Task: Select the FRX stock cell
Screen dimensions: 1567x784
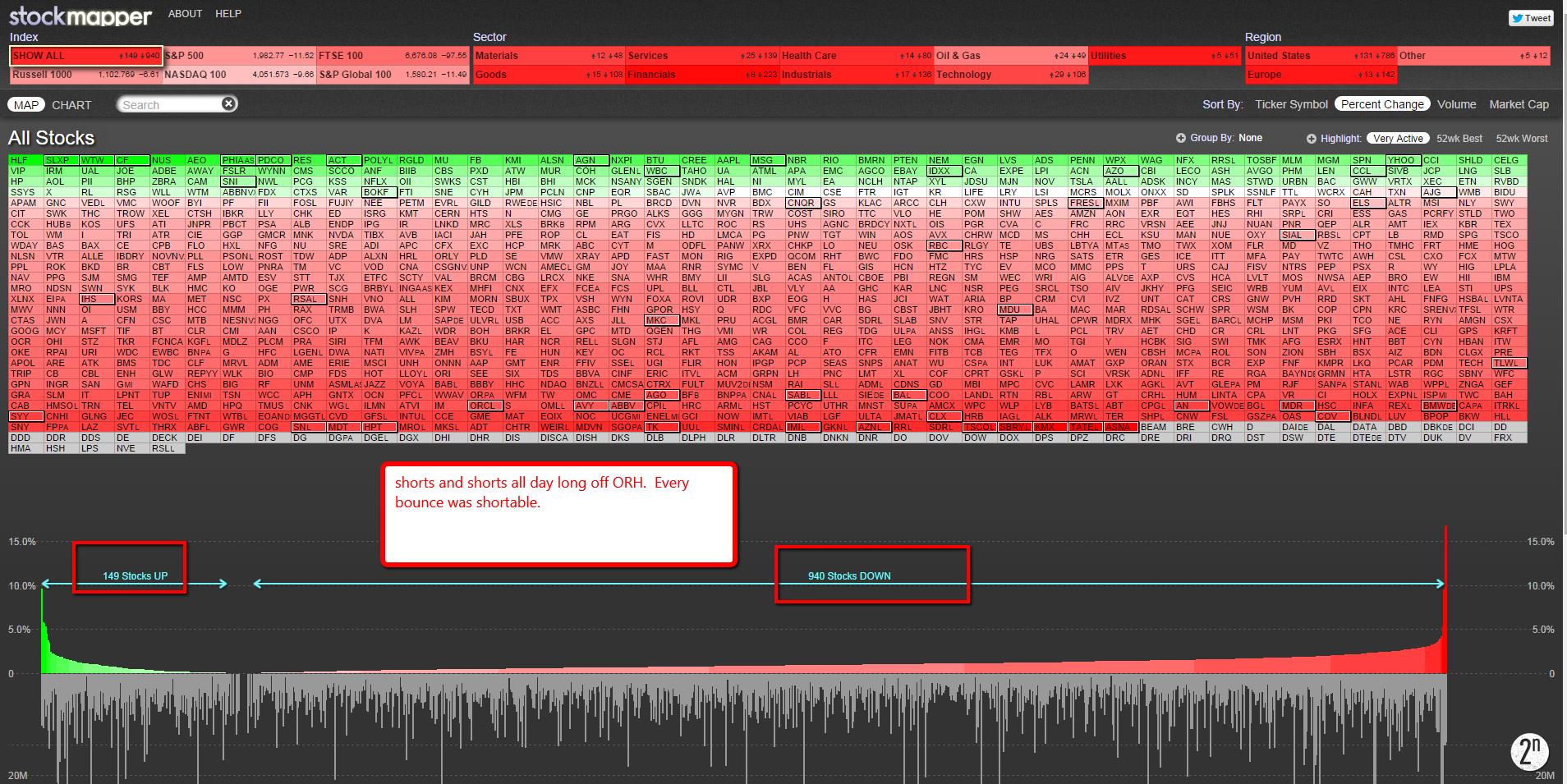Action: [x=1509, y=438]
